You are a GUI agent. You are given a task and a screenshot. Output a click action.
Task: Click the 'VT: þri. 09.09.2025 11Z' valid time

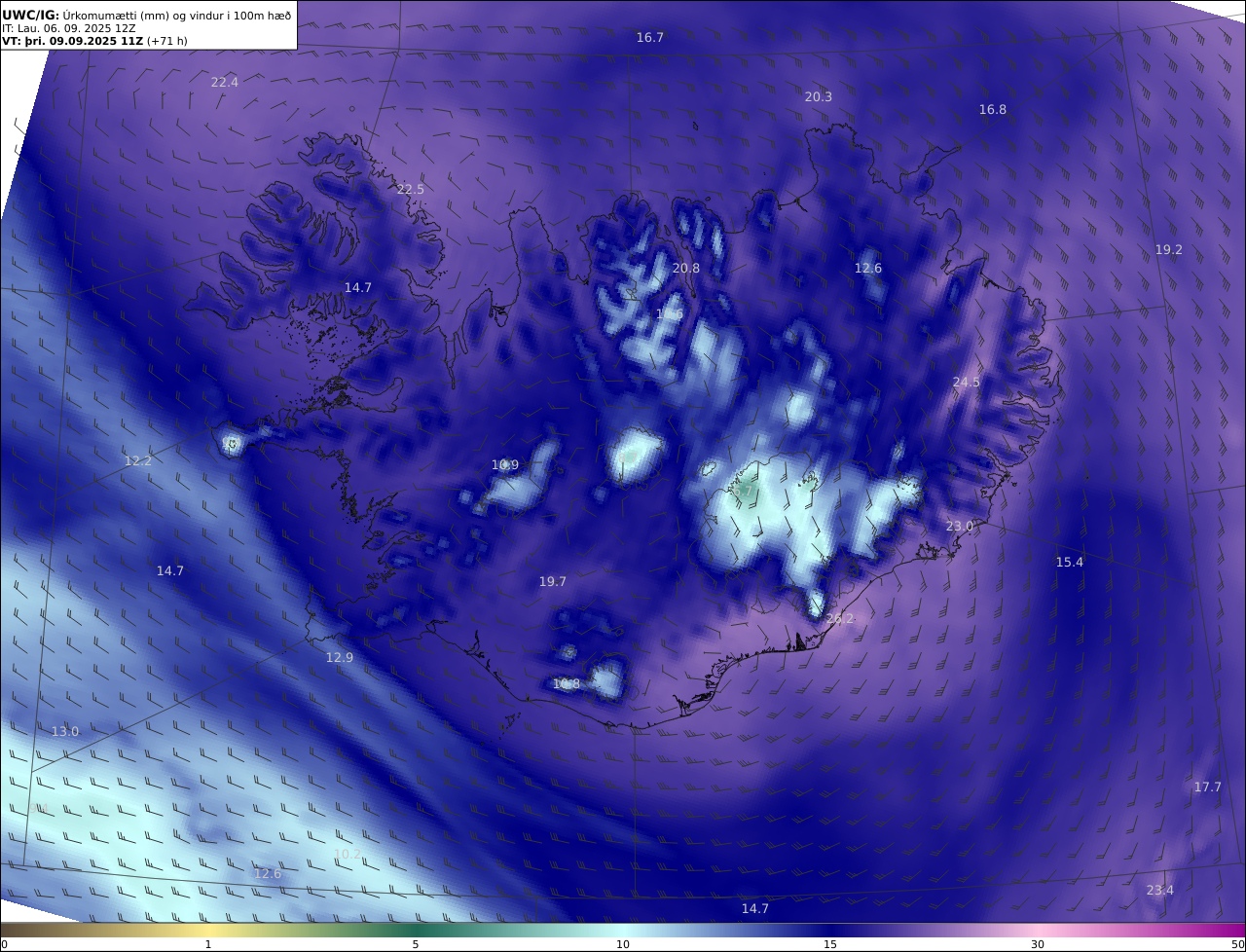(72, 41)
